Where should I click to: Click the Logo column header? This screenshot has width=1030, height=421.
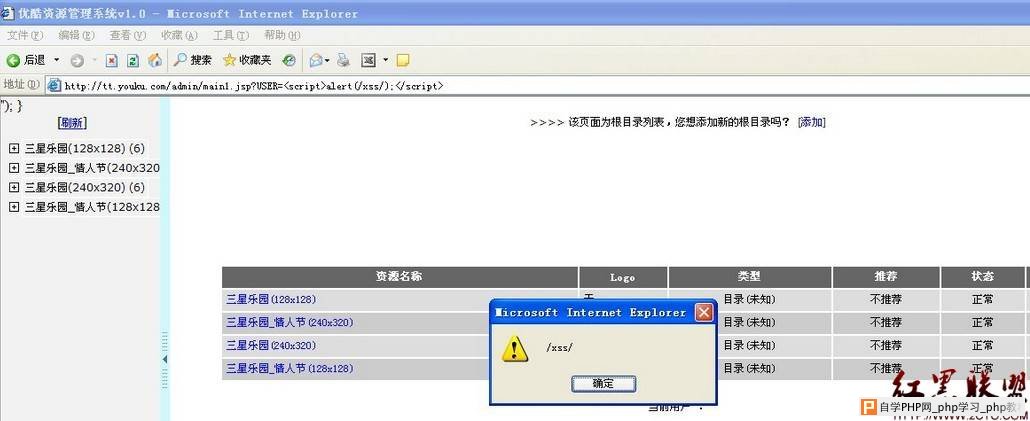[623, 277]
